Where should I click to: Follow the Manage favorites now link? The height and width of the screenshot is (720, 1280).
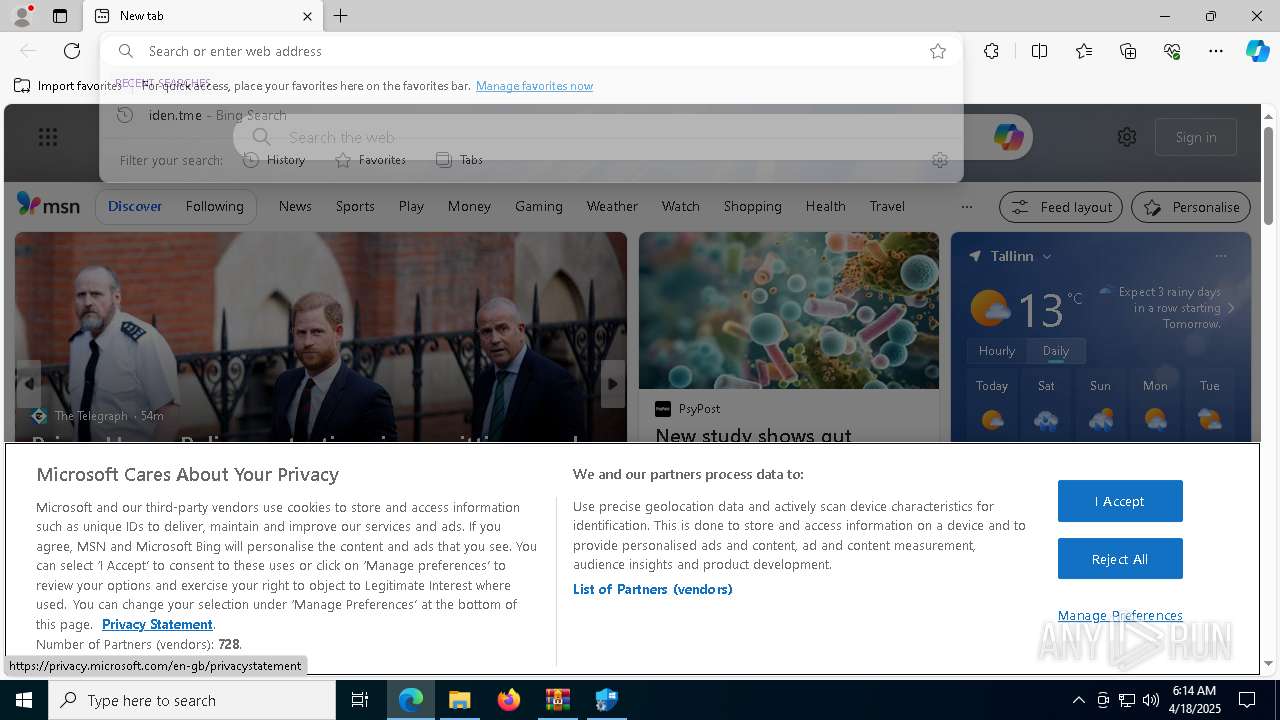[534, 86]
